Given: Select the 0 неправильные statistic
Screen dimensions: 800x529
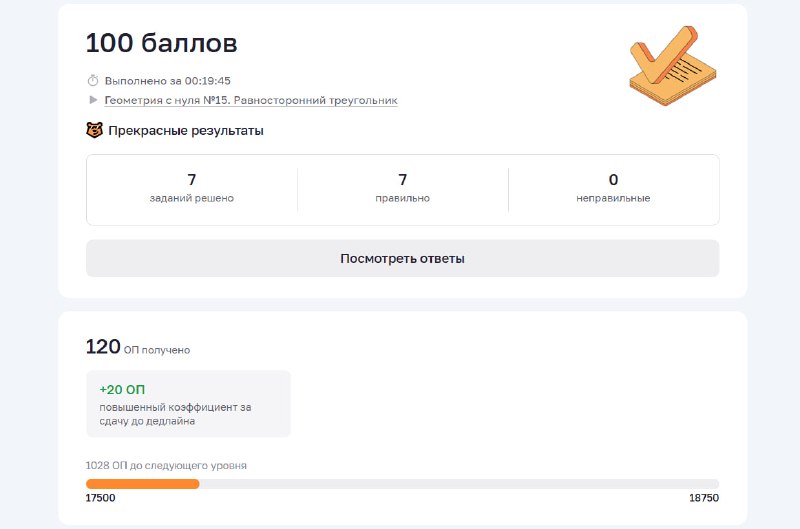Looking at the screenshot, I should click(x=613, y=188).
